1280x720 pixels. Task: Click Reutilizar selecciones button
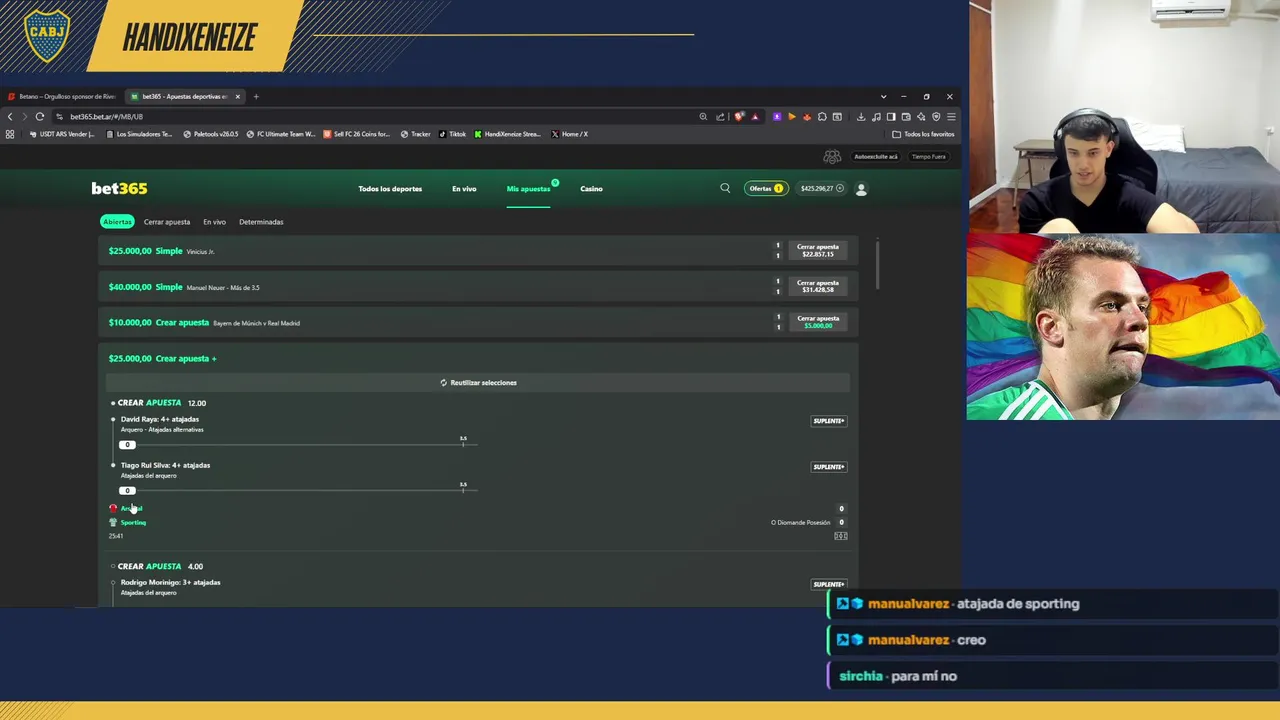478,382
